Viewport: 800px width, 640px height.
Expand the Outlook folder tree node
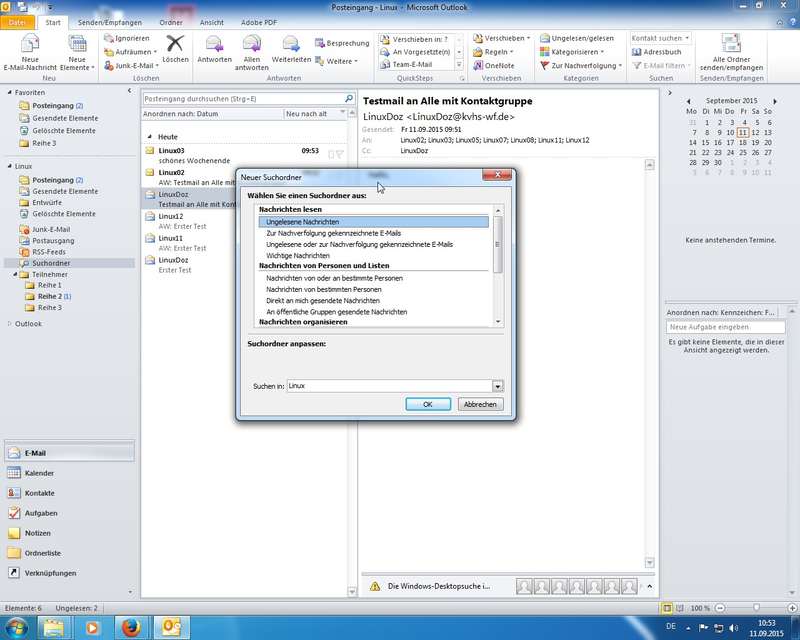coord(9,323)
